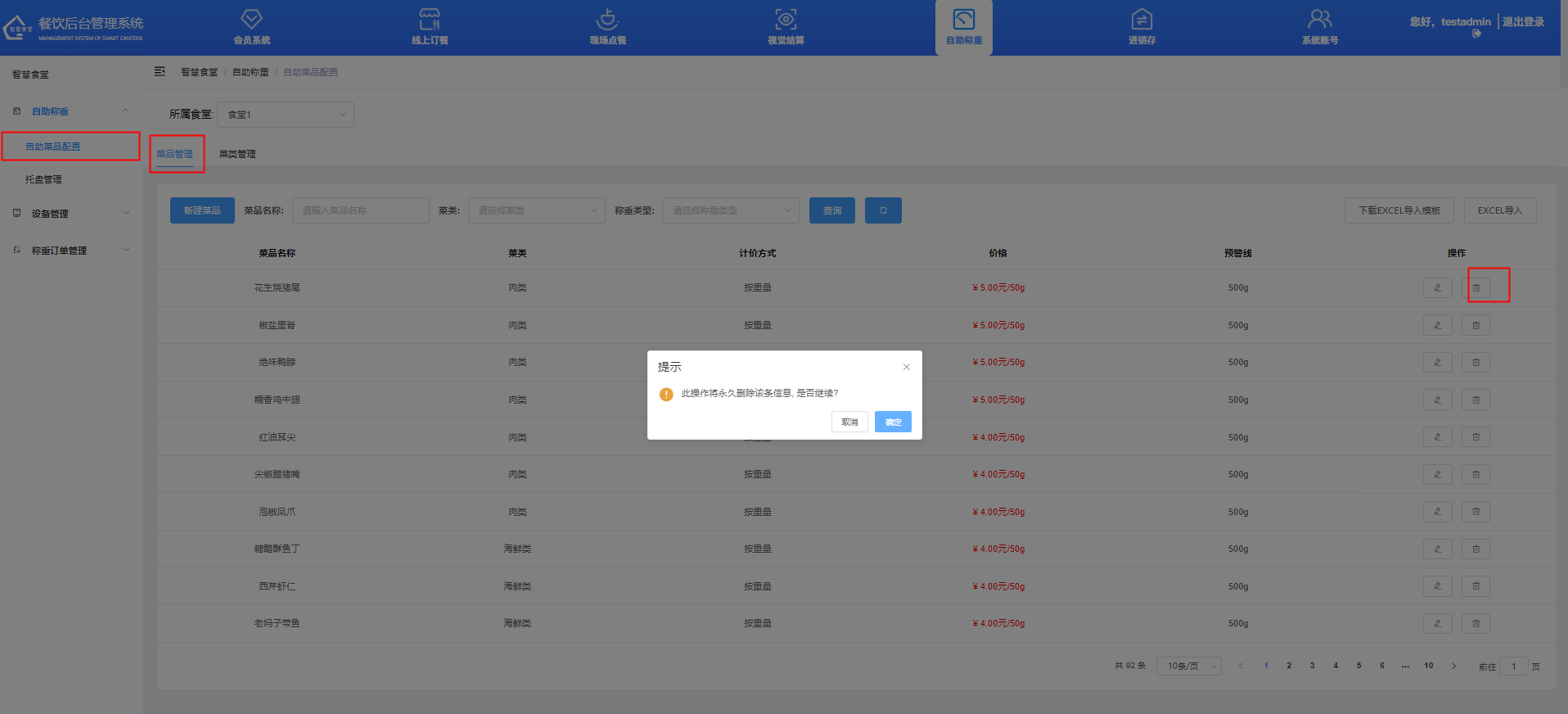Viewport: 1568px width, 714px height.
Task: Click the edit icon for 椒盐里脊
Action: pos(1437,325)
